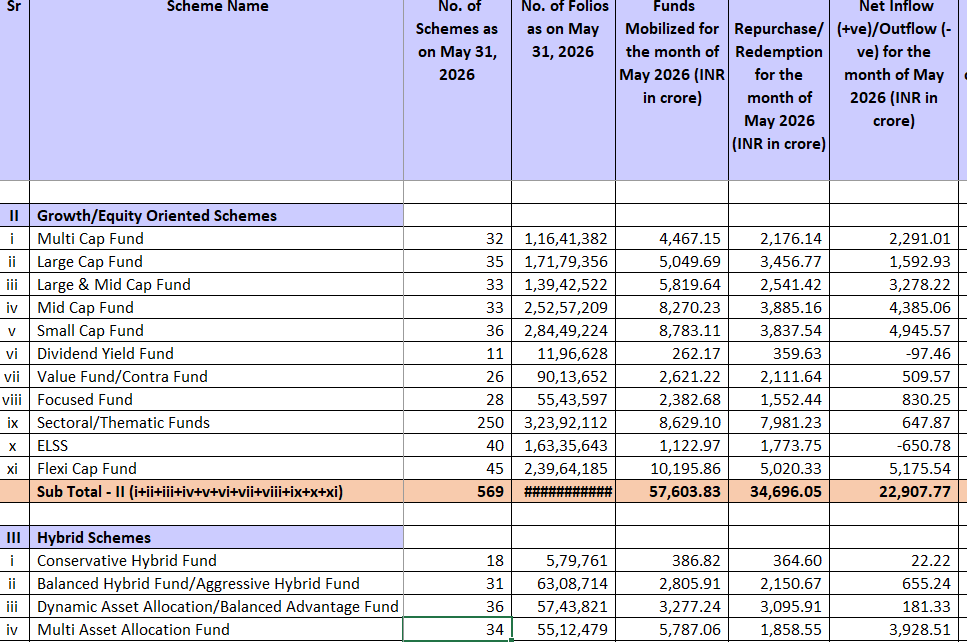967x642 pixels.
Task: Select the Net Inflow/Outflow header cell
Action: tap(894, 90)
